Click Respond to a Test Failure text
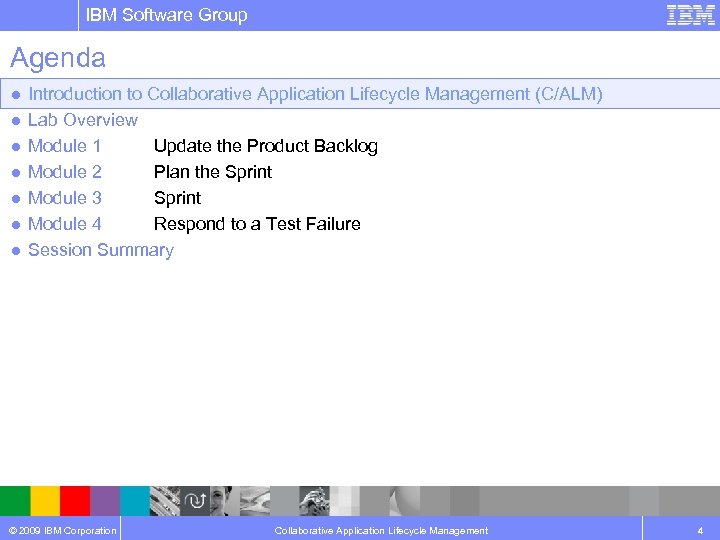Image resolution: width=720 pixels, height=540 pixels. point(257,224)
